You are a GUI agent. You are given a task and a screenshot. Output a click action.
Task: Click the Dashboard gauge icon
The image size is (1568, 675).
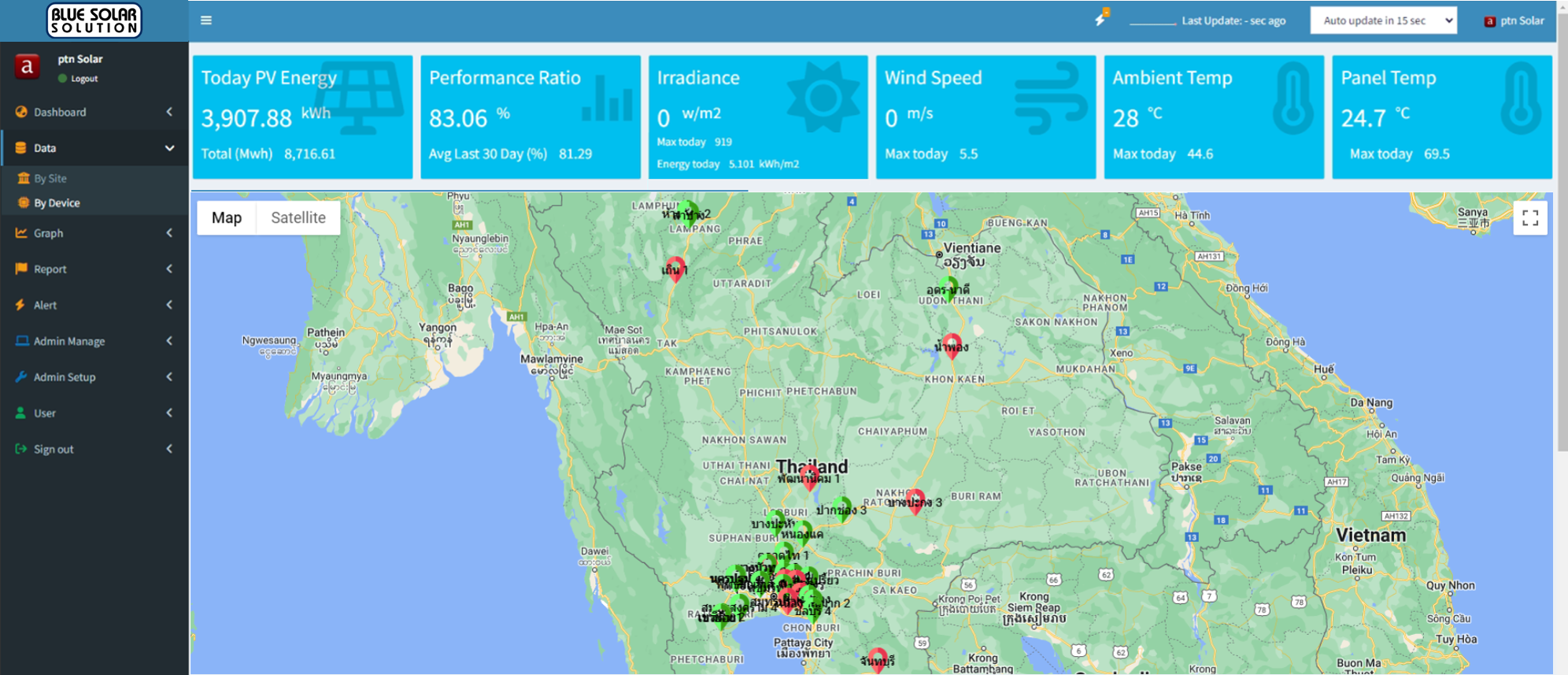click(21, 112)
